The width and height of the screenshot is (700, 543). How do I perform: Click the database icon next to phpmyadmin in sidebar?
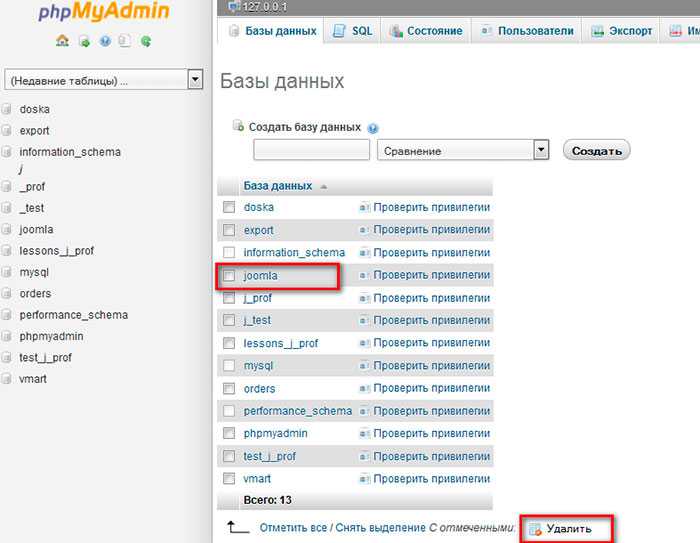[6, 336]
